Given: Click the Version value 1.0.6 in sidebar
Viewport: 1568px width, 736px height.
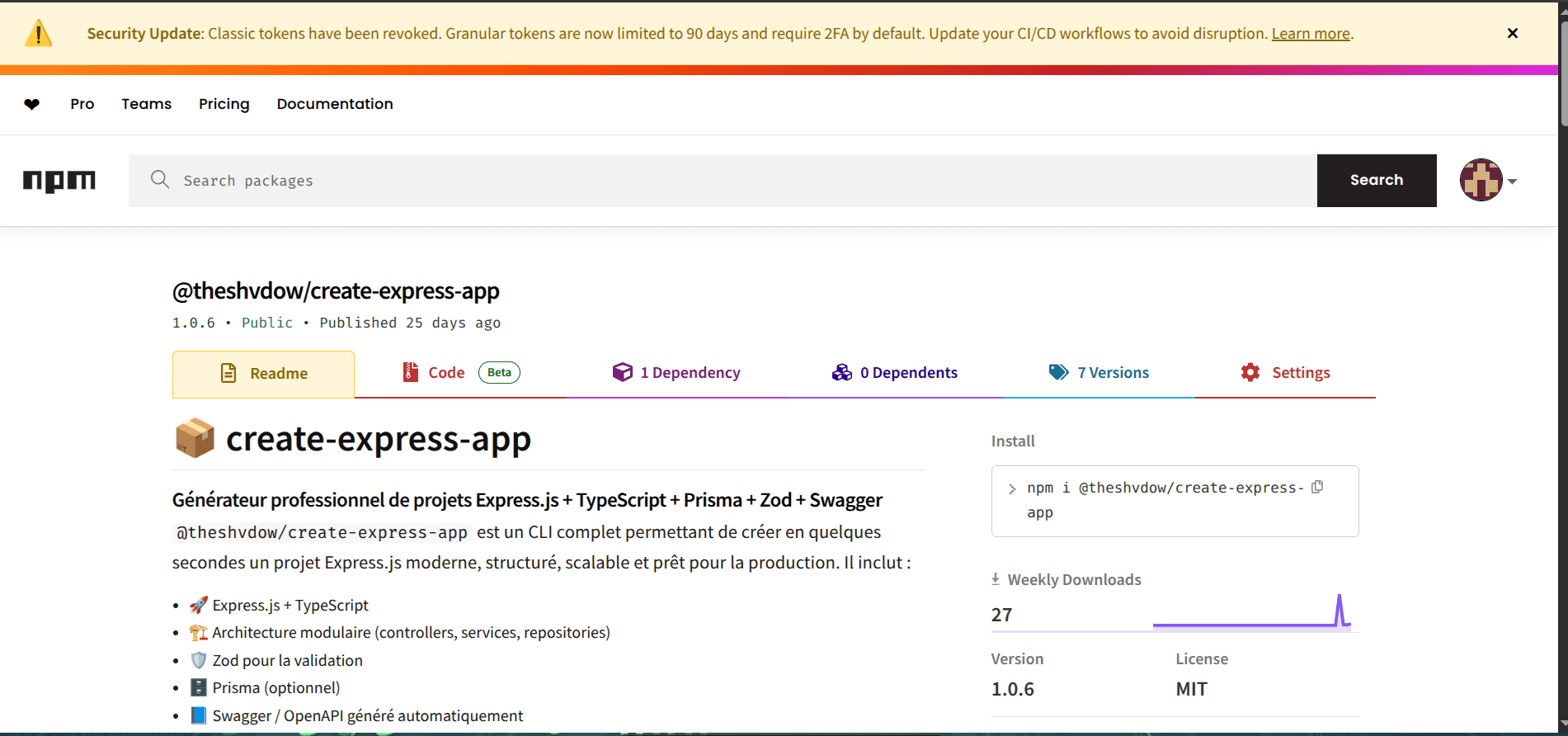Looking at the screenshot, I should click(x=1013, y=689).
